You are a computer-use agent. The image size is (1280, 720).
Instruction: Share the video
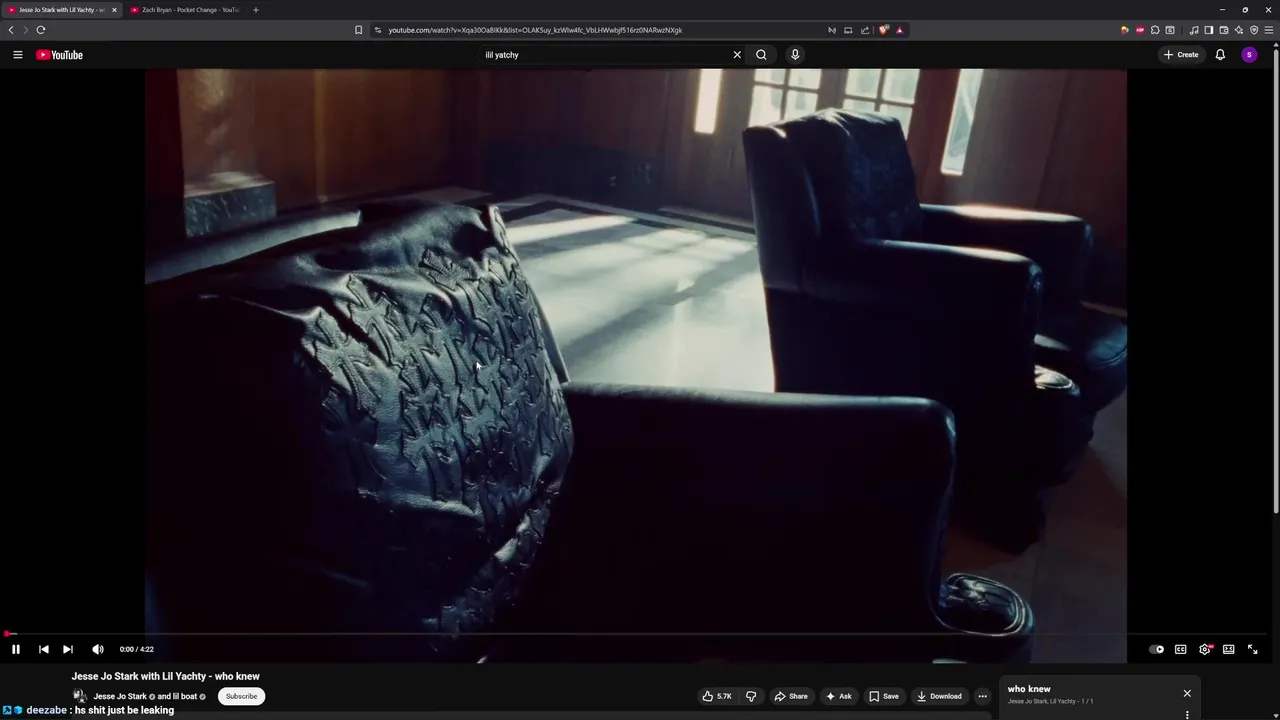point(791,696)
